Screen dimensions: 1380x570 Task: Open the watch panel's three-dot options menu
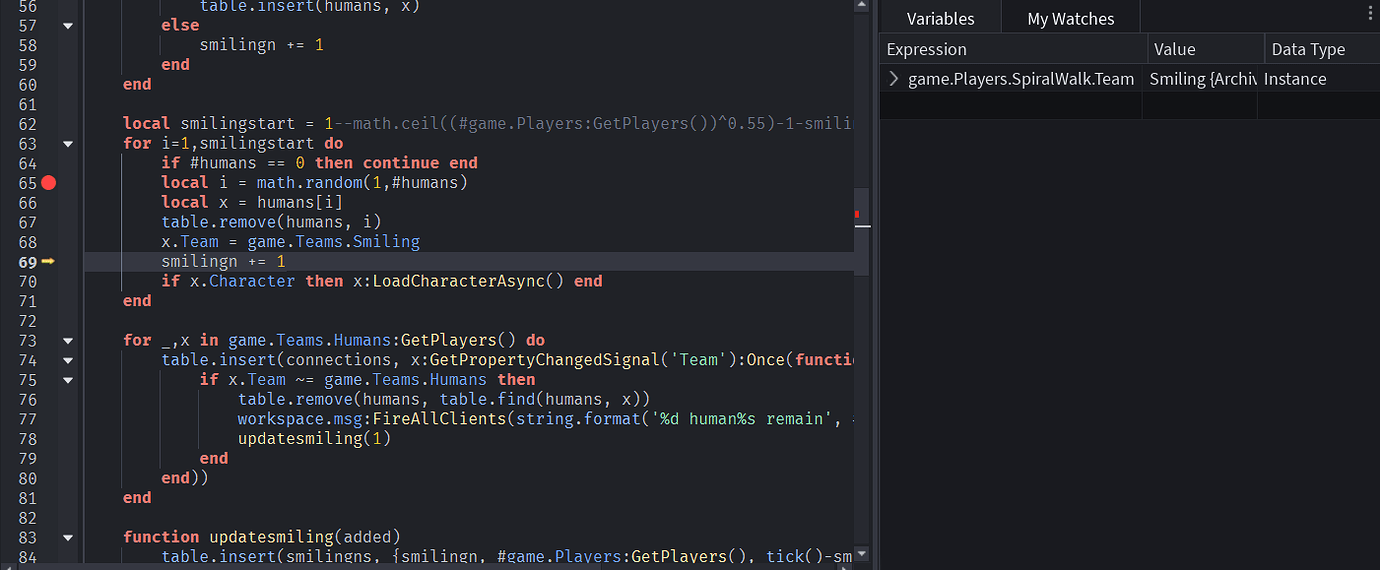click(x=1370, y=13)
